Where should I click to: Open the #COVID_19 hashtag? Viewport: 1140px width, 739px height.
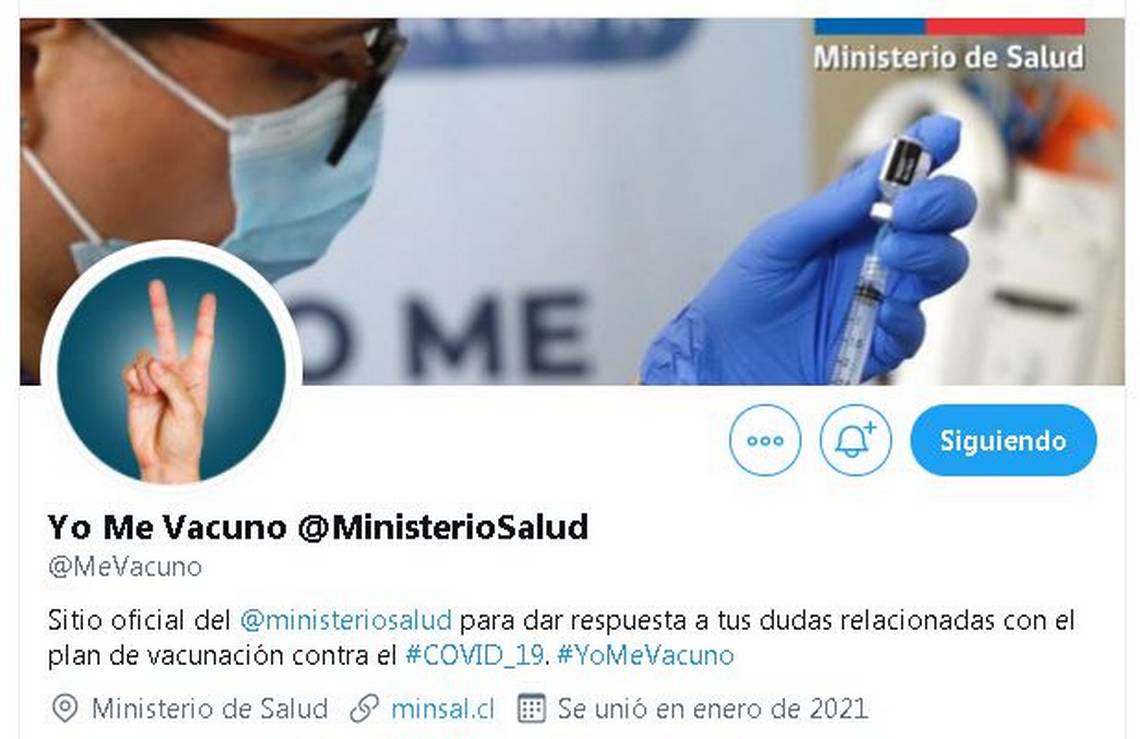pos(475,655)
